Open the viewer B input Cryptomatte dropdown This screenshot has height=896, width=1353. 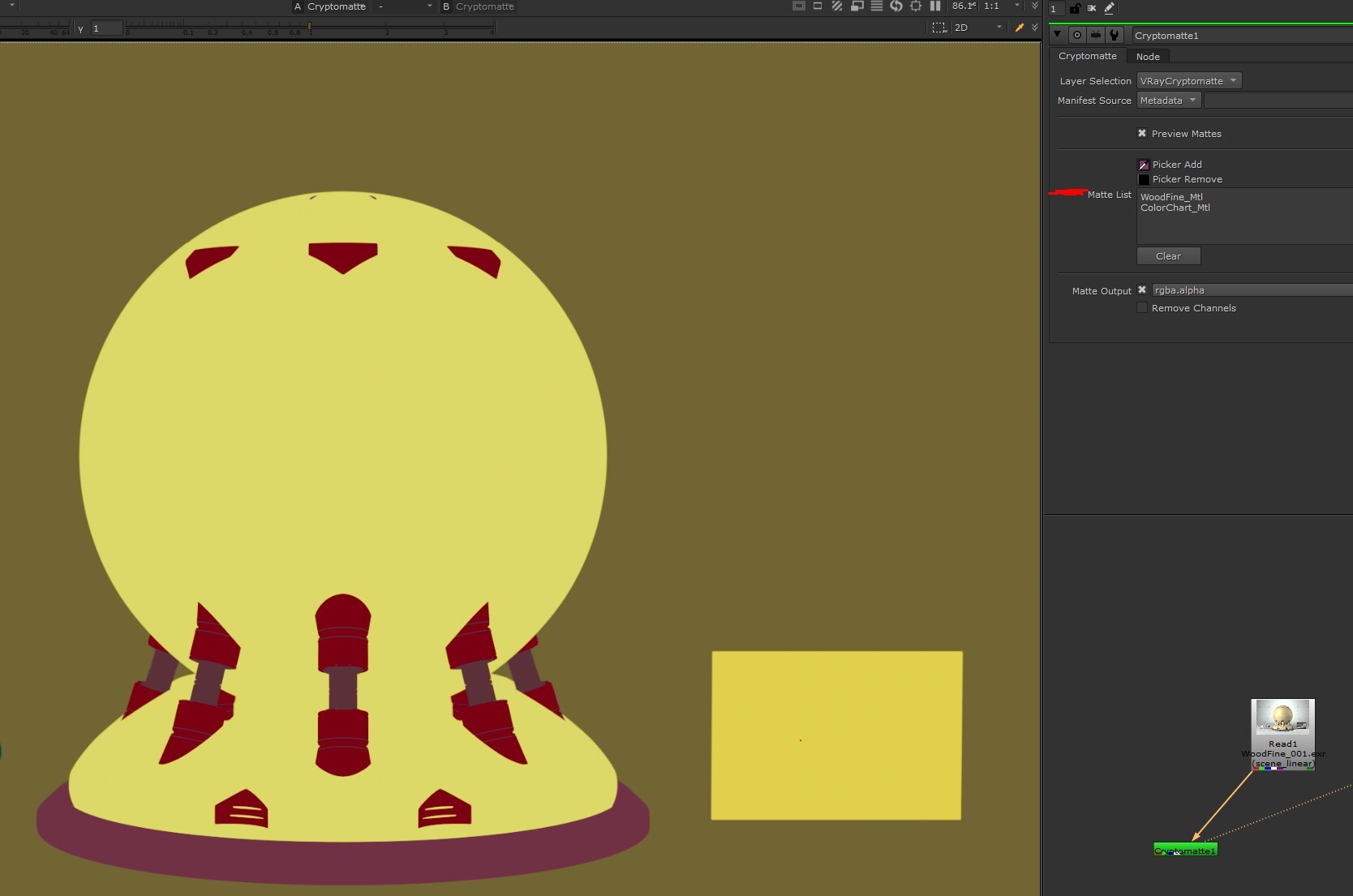485,6
